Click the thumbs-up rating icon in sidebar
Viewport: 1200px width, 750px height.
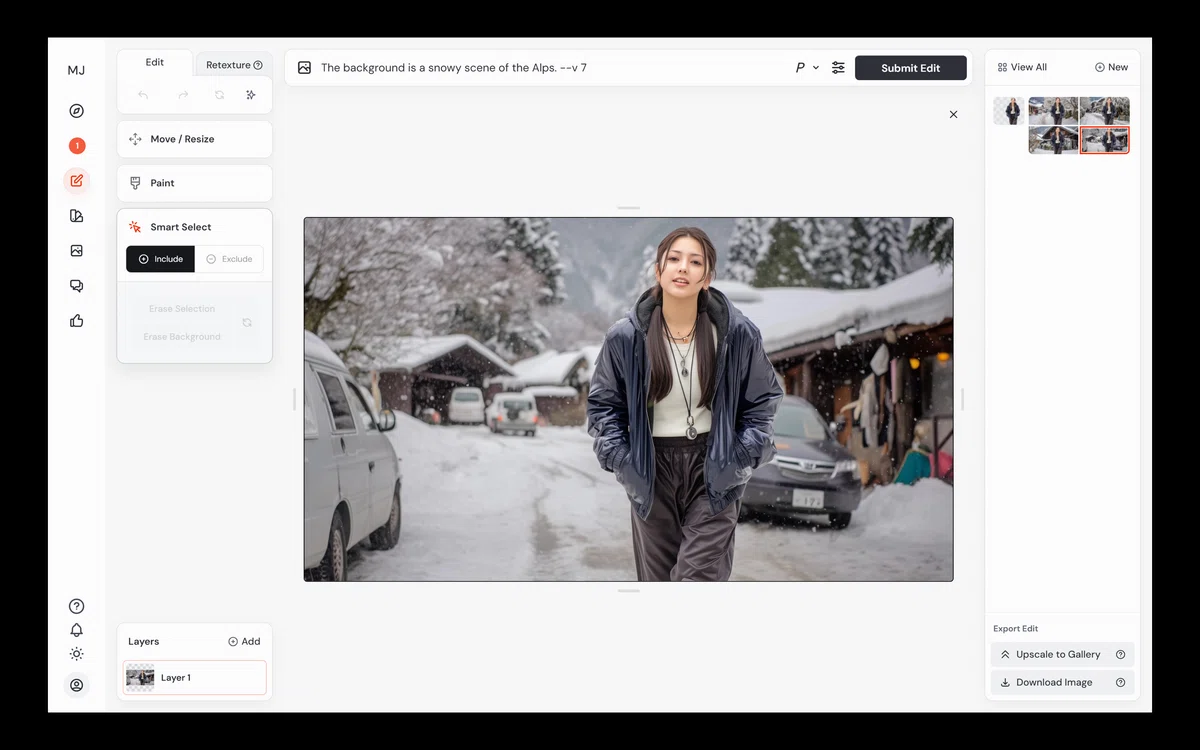click(77, 321)
